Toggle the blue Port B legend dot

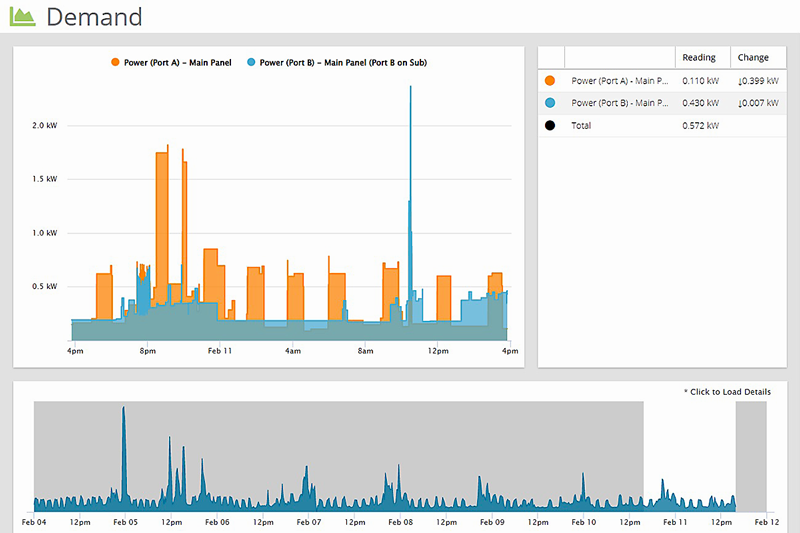pyautogui.click(x=251, y=63)
